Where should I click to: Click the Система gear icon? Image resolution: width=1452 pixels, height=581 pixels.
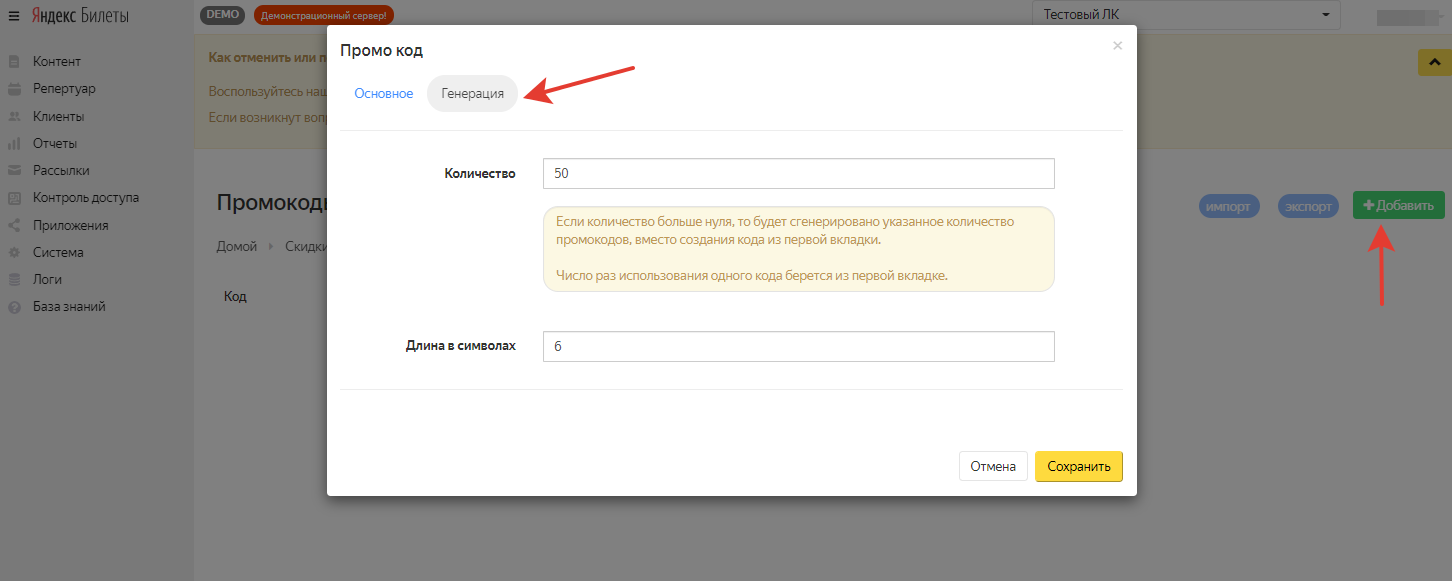[x=14, y=253]
